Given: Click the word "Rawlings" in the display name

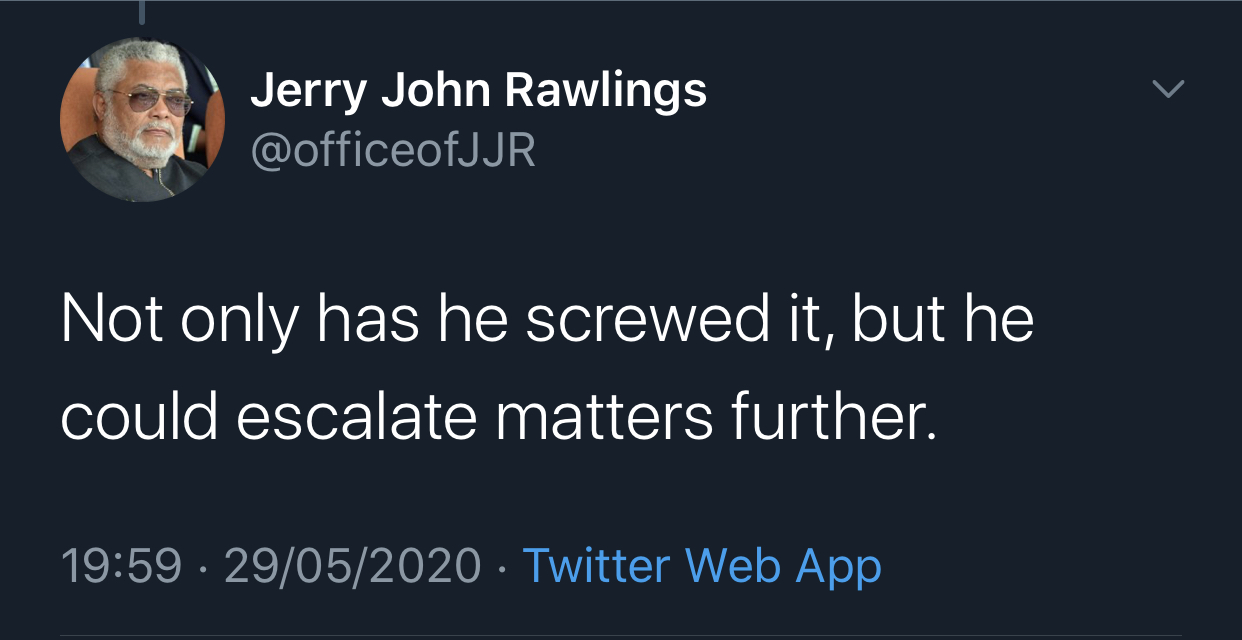Looking at the screenshot, I should point(606,91).
